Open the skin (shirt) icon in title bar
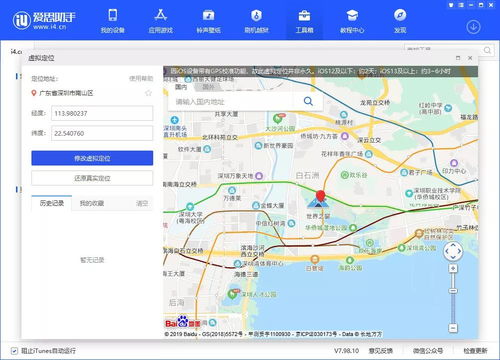500x360 pixels. tap(451, 5)
